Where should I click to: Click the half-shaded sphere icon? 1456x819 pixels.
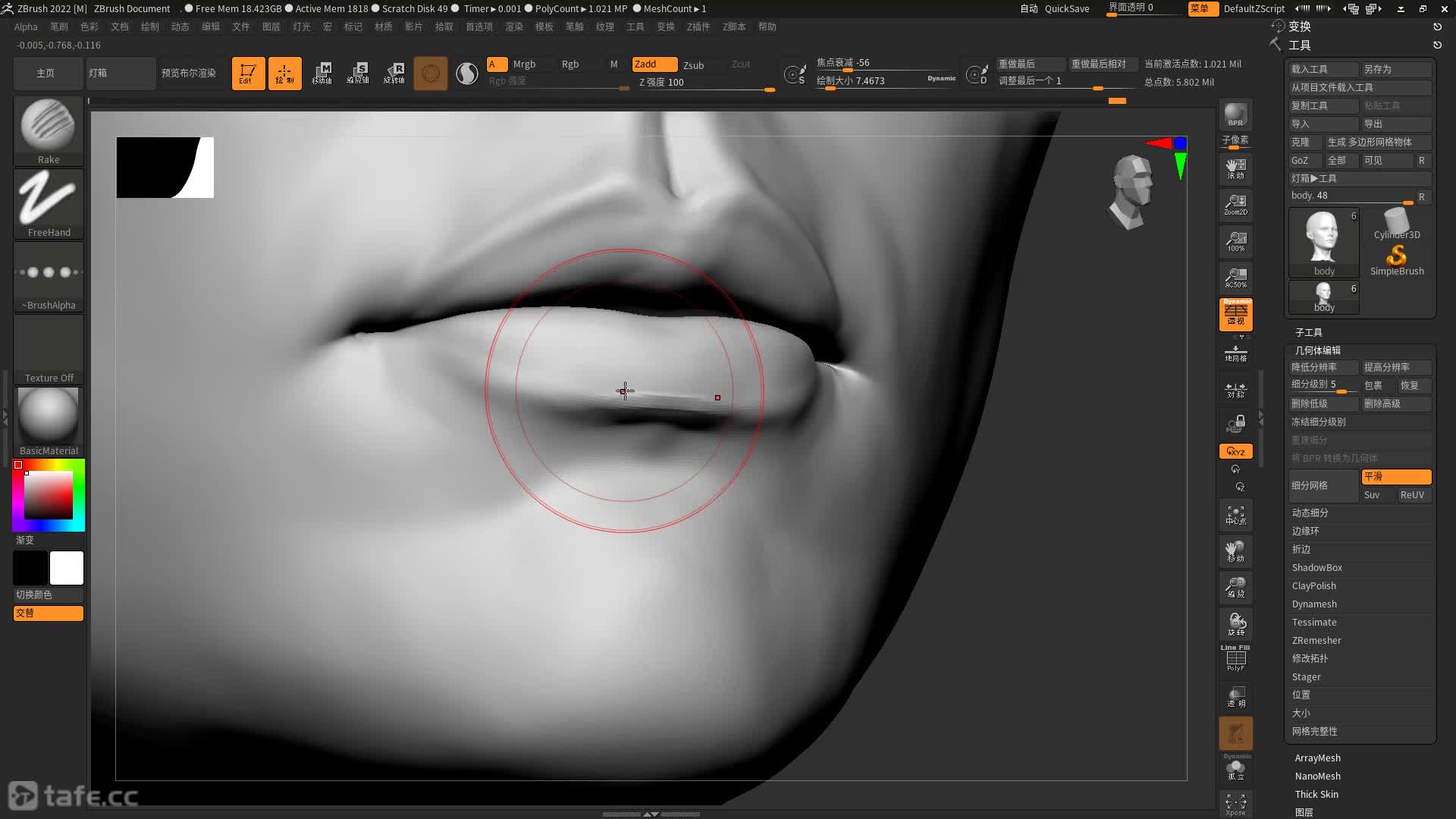467,74
